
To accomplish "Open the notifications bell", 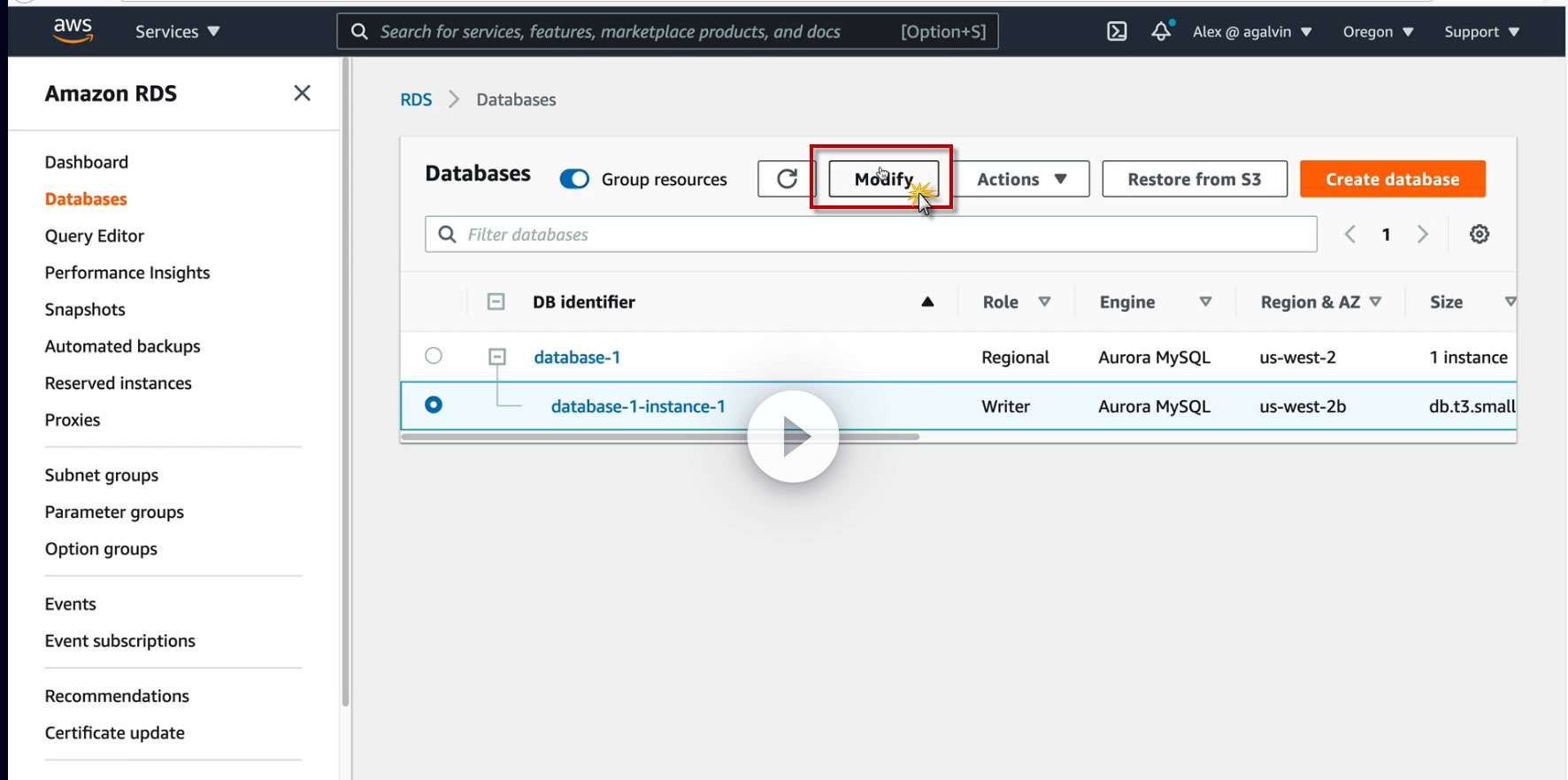I will point(1162,31).
